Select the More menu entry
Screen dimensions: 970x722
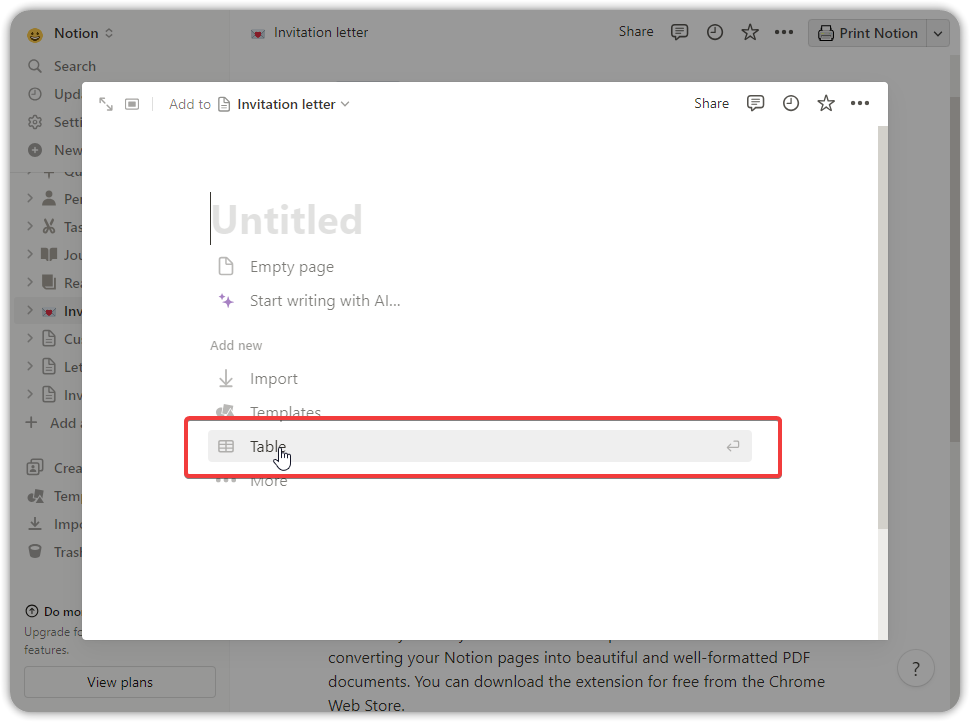click(x=269, y=480)
